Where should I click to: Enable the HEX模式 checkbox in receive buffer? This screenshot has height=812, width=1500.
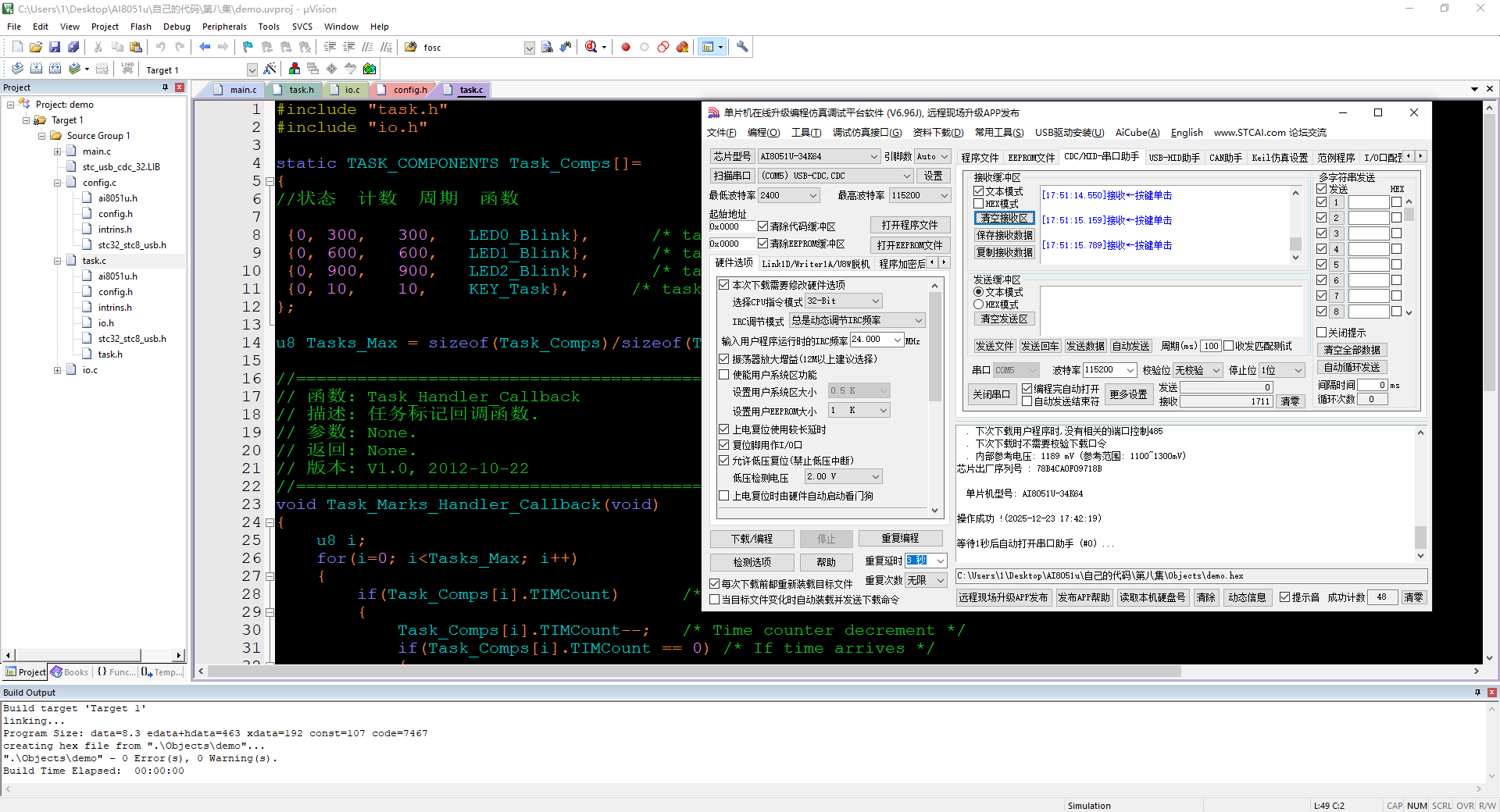(978, 204)
